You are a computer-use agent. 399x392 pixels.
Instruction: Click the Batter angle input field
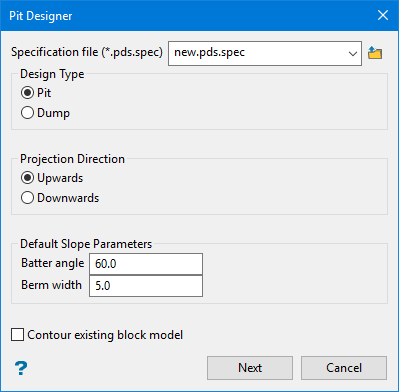coord(146,264)
